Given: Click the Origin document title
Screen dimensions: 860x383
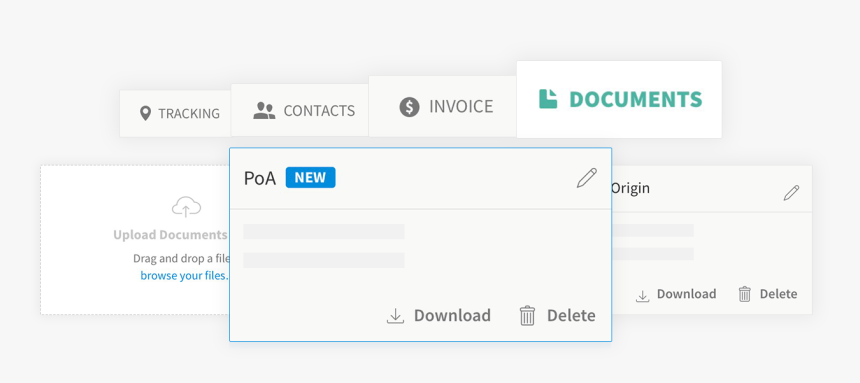Looking at the screenshot, I should (x=630, y=188).
